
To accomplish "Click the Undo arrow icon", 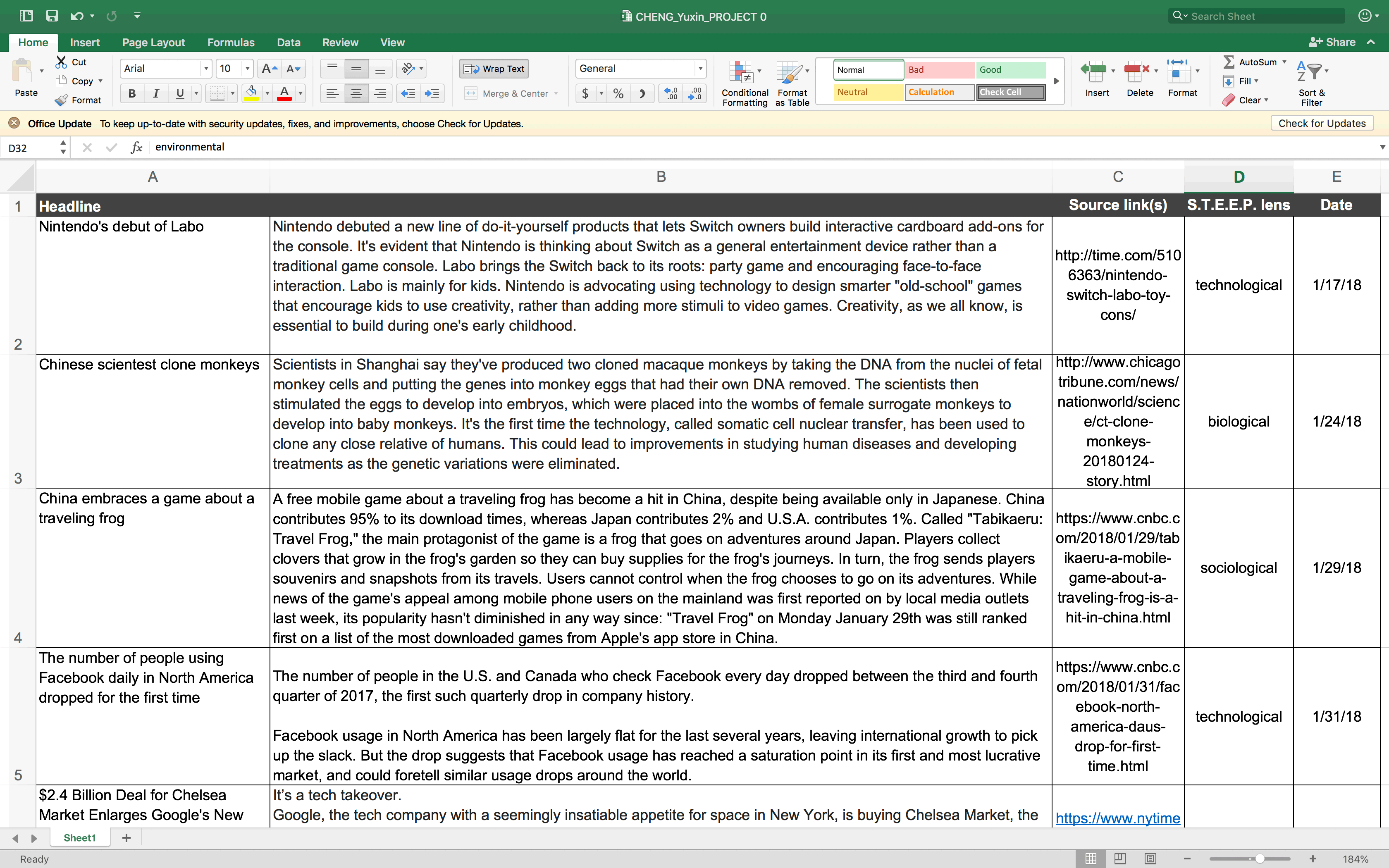I will 76,16.
